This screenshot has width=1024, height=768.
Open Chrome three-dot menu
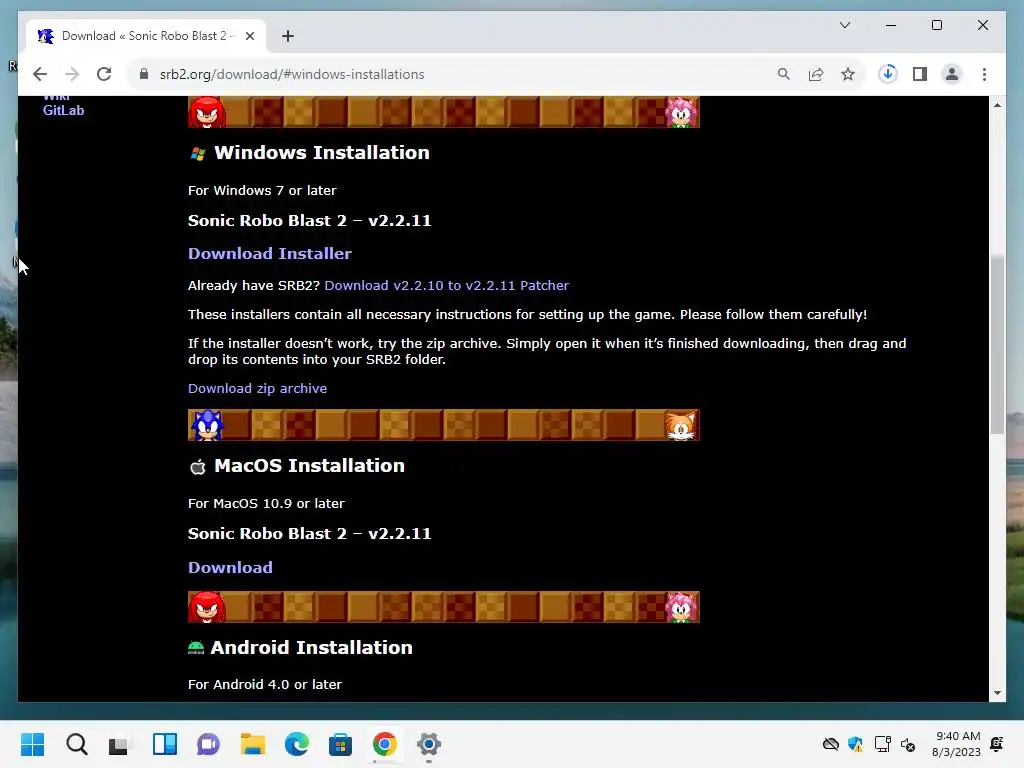pyautogui.click(x=984, y=74)
